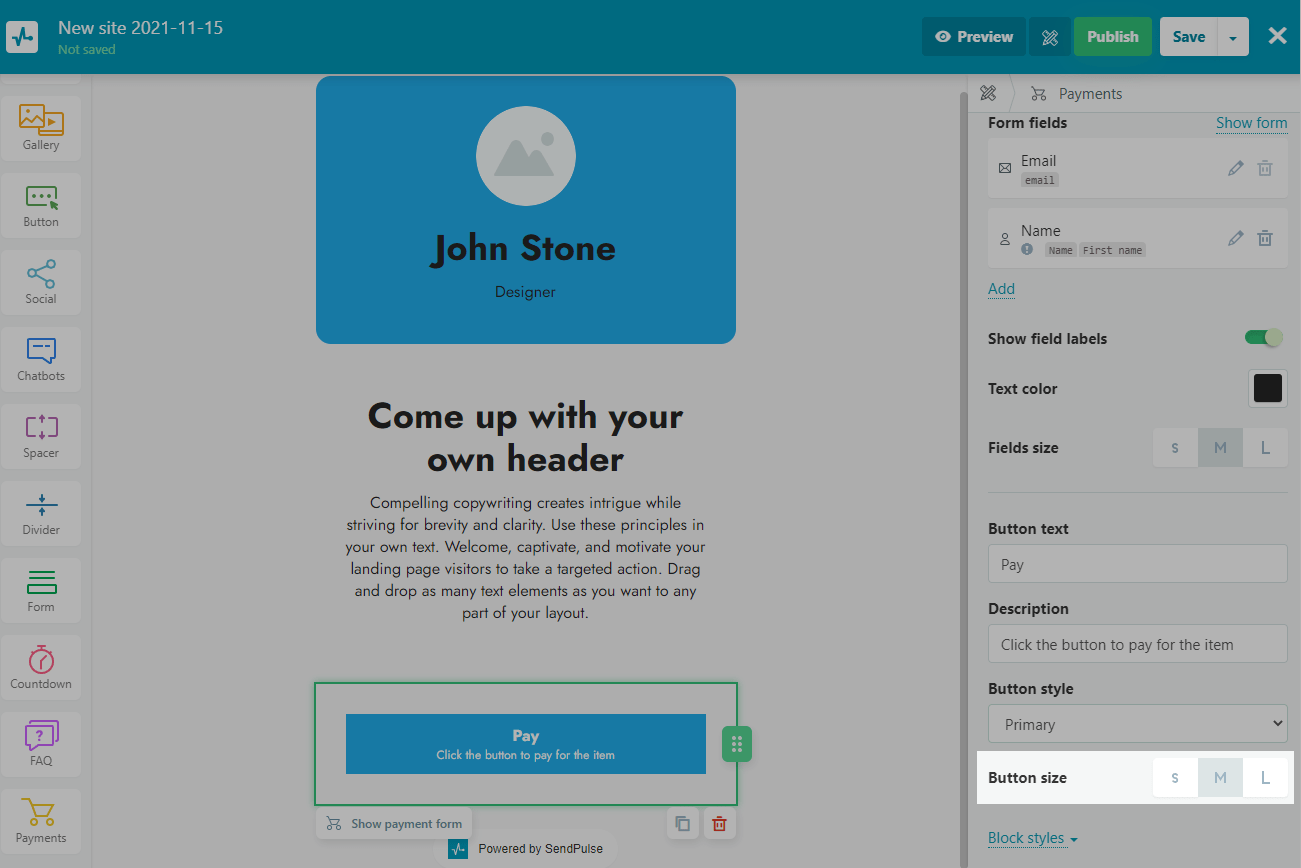Select the John Stone heading on canvas
Viewport: 1301px width, 868px height.
(x=524, y=248)
